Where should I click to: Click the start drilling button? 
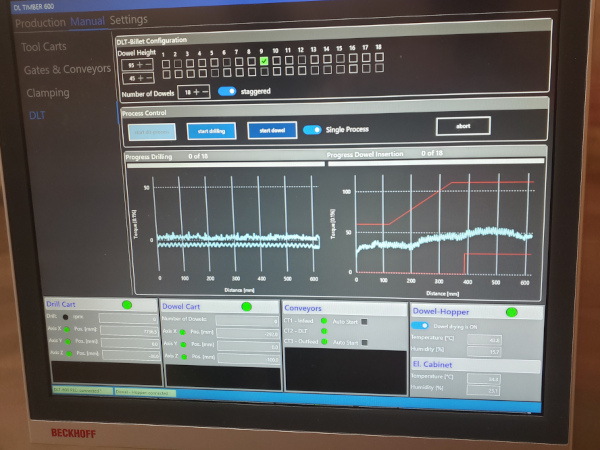(211, 131)
